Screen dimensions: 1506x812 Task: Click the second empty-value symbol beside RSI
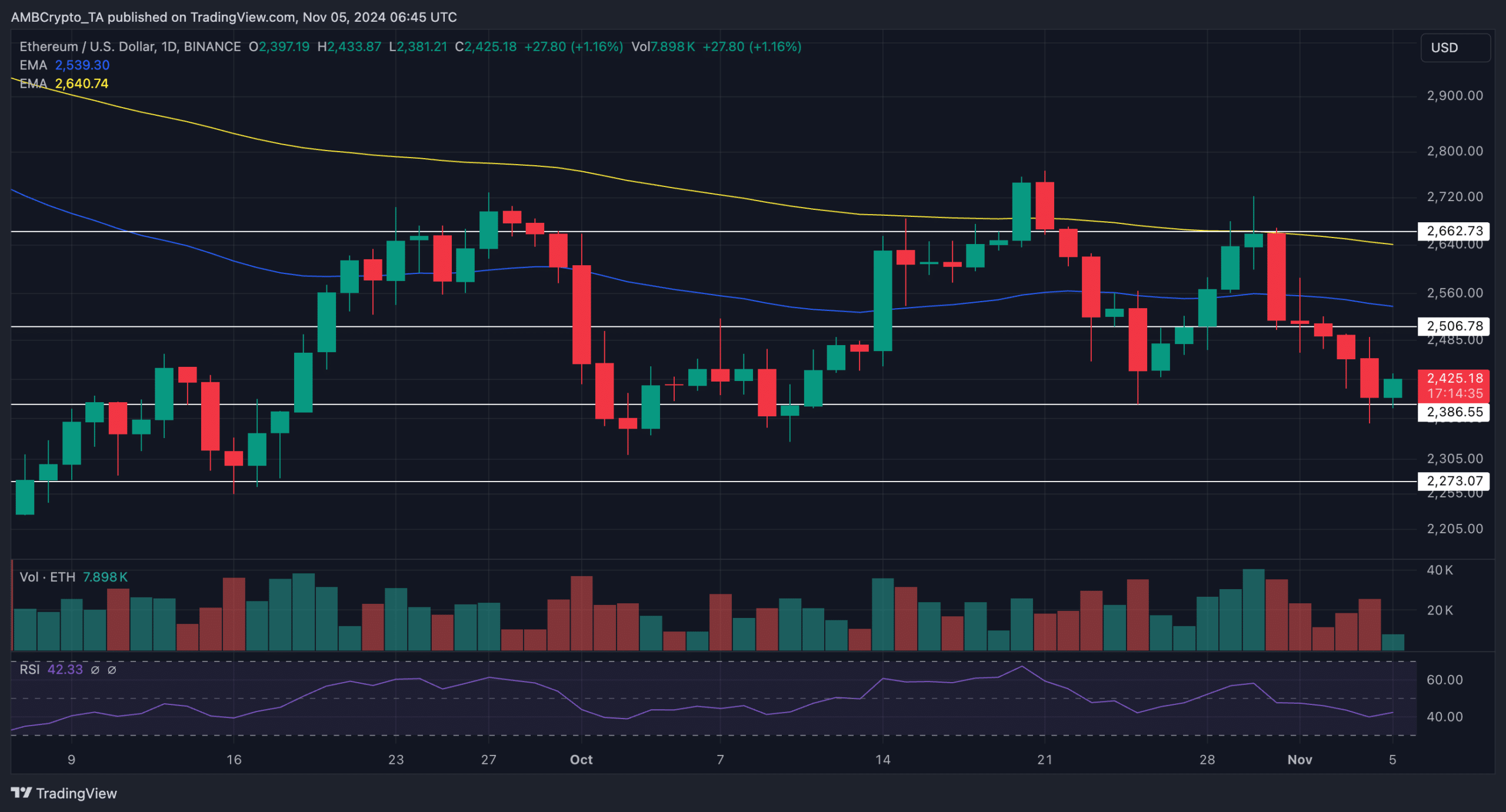(112, 670)
